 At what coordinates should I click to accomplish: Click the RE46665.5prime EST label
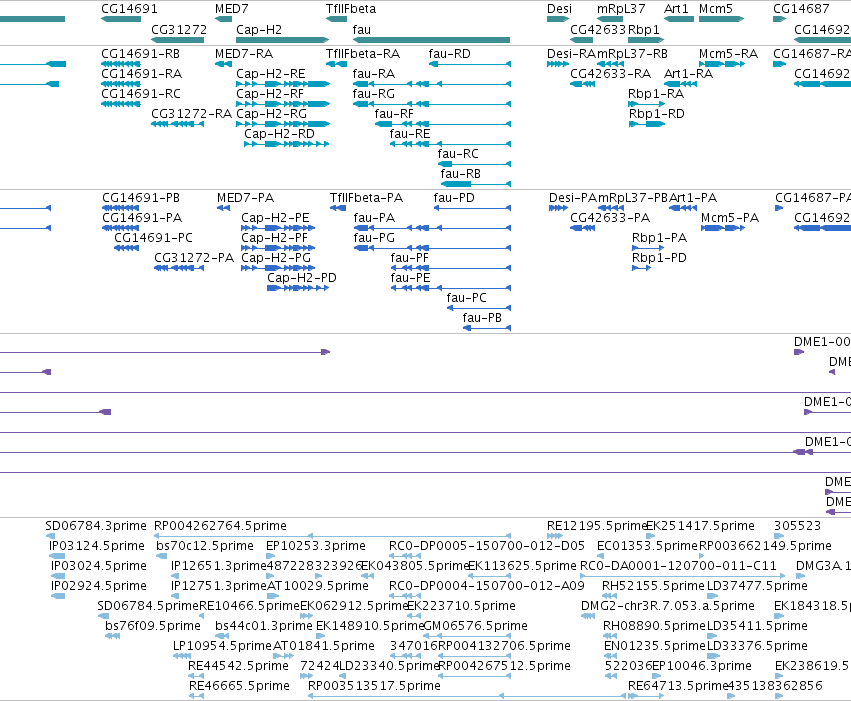239,685
